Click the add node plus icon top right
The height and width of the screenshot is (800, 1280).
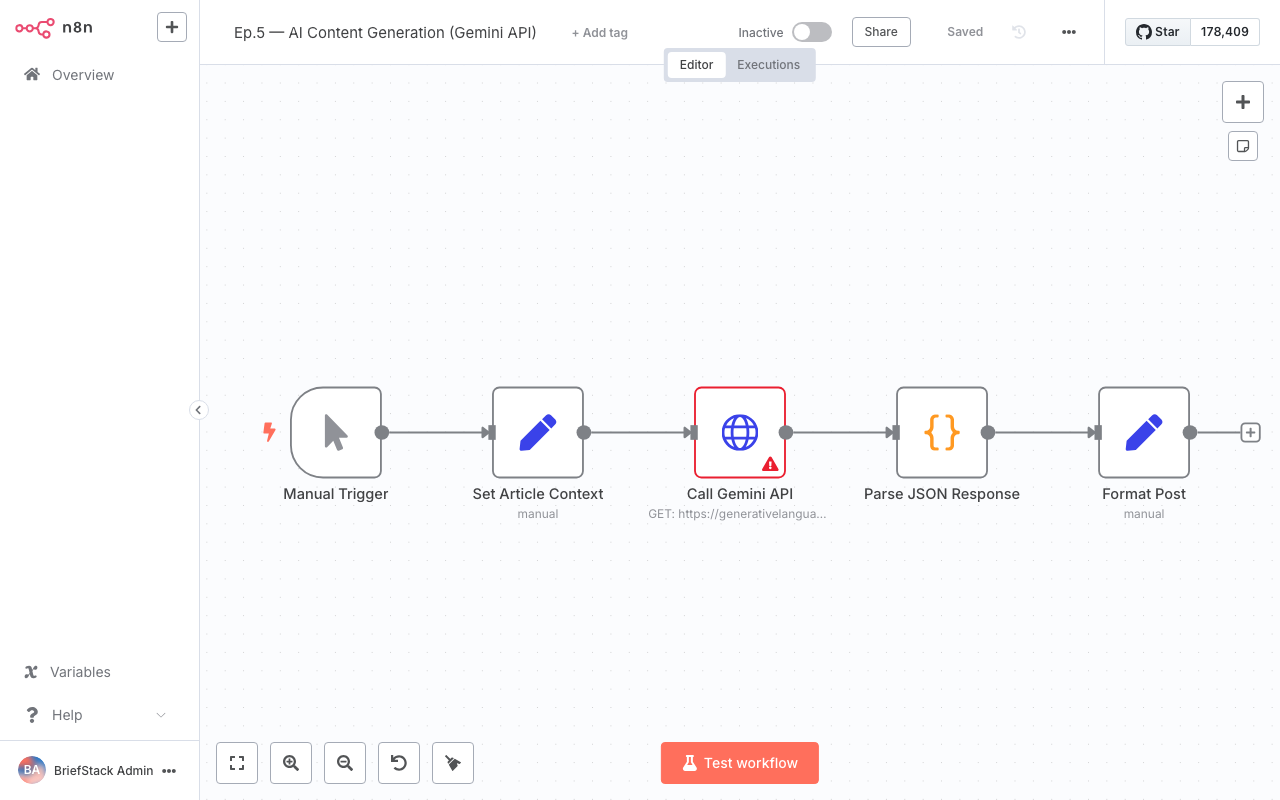click(1242, 101)
